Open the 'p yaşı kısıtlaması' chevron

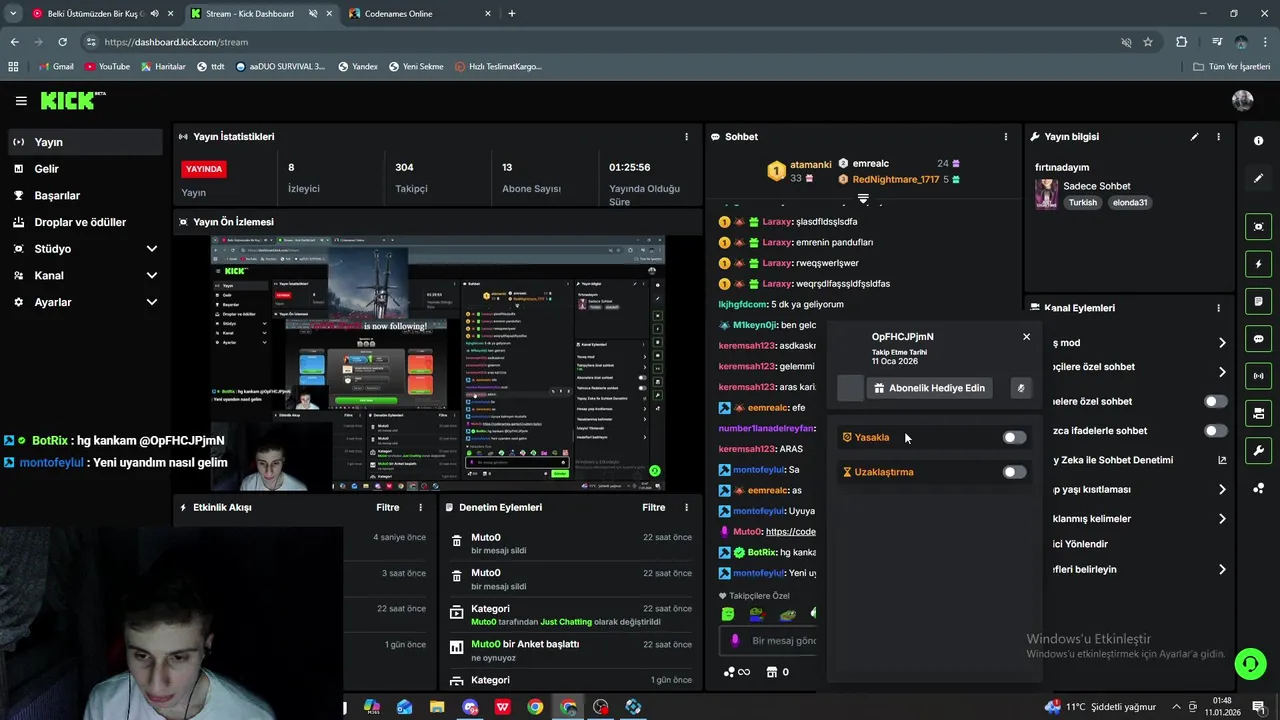point(1222,490)
